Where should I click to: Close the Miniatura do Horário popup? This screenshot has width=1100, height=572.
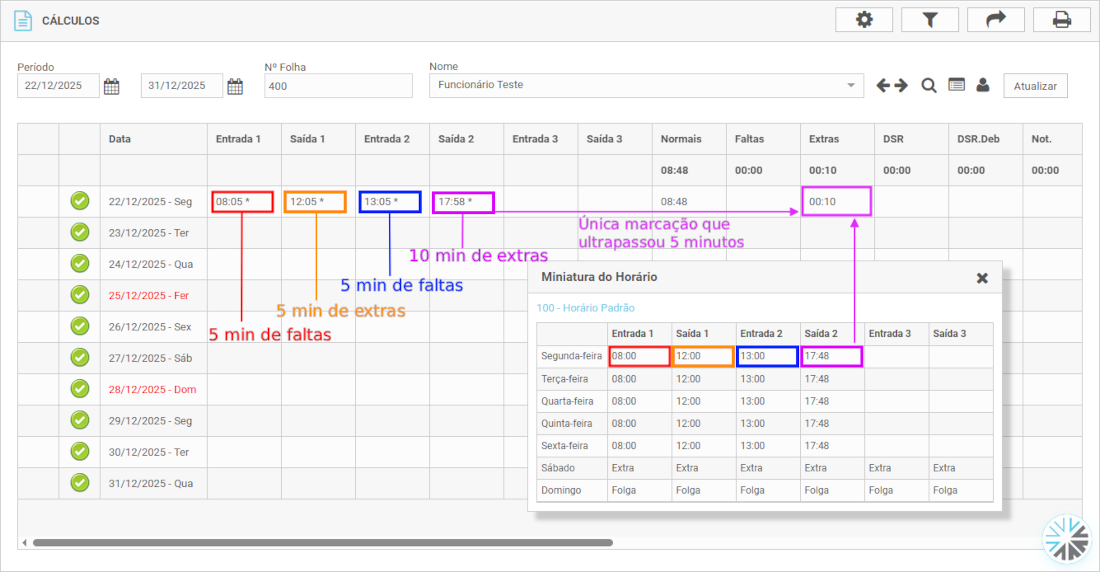(x=982, y=278)
